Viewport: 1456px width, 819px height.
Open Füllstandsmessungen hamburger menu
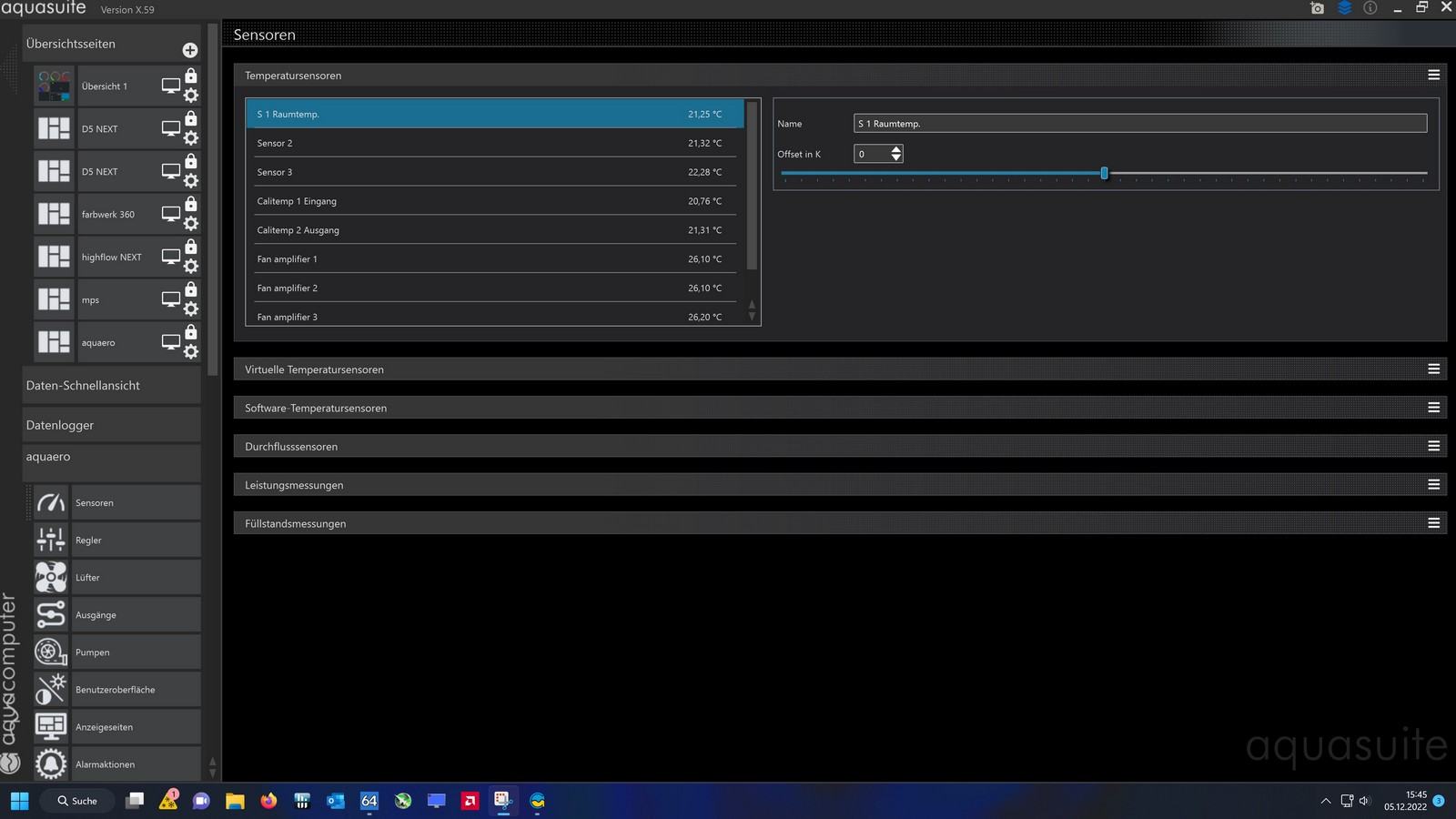[1433, 523]
